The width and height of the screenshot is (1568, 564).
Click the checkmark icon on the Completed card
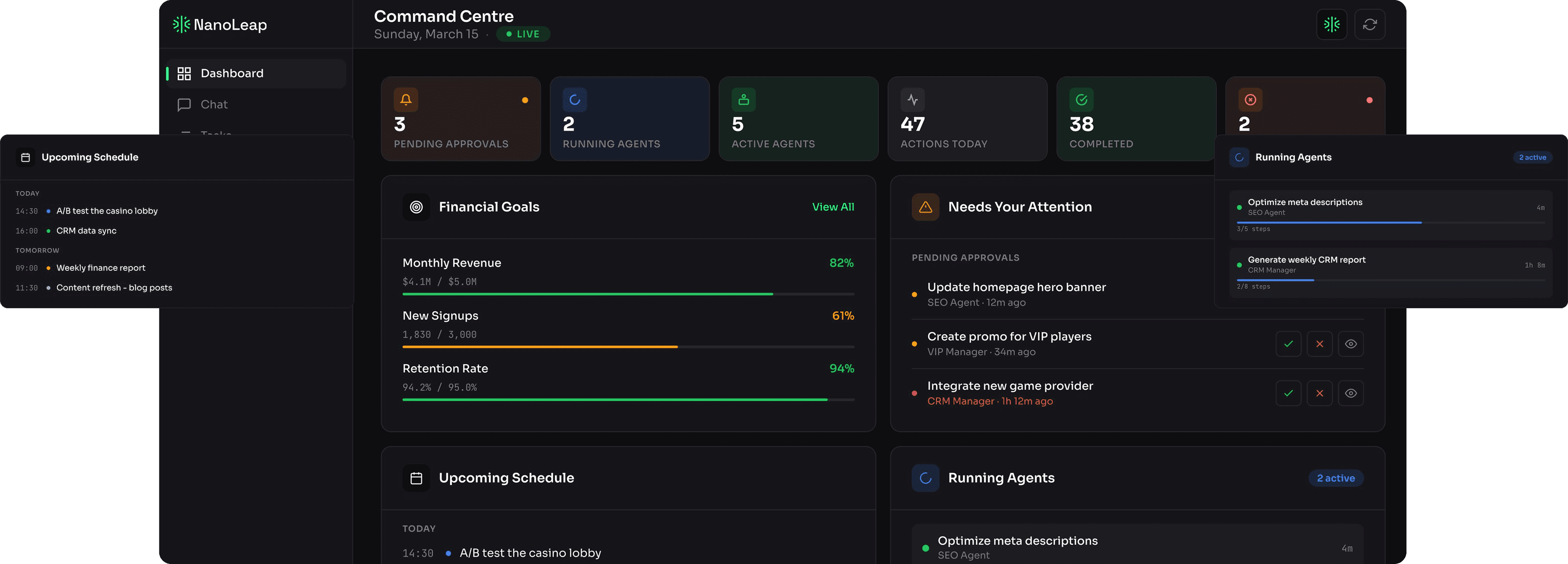pos(1081,100)
